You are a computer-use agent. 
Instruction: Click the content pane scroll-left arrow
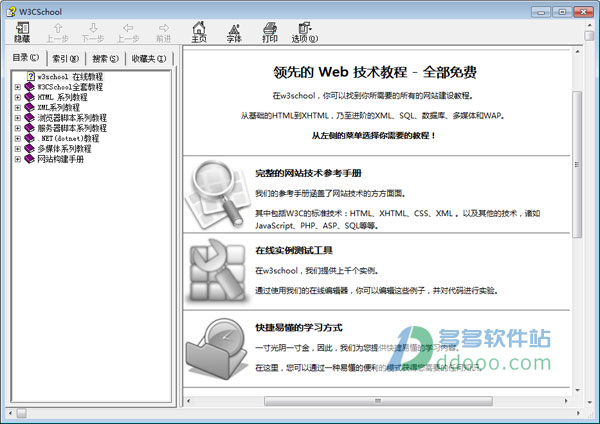pyautogui.click(x=188, y=401)
